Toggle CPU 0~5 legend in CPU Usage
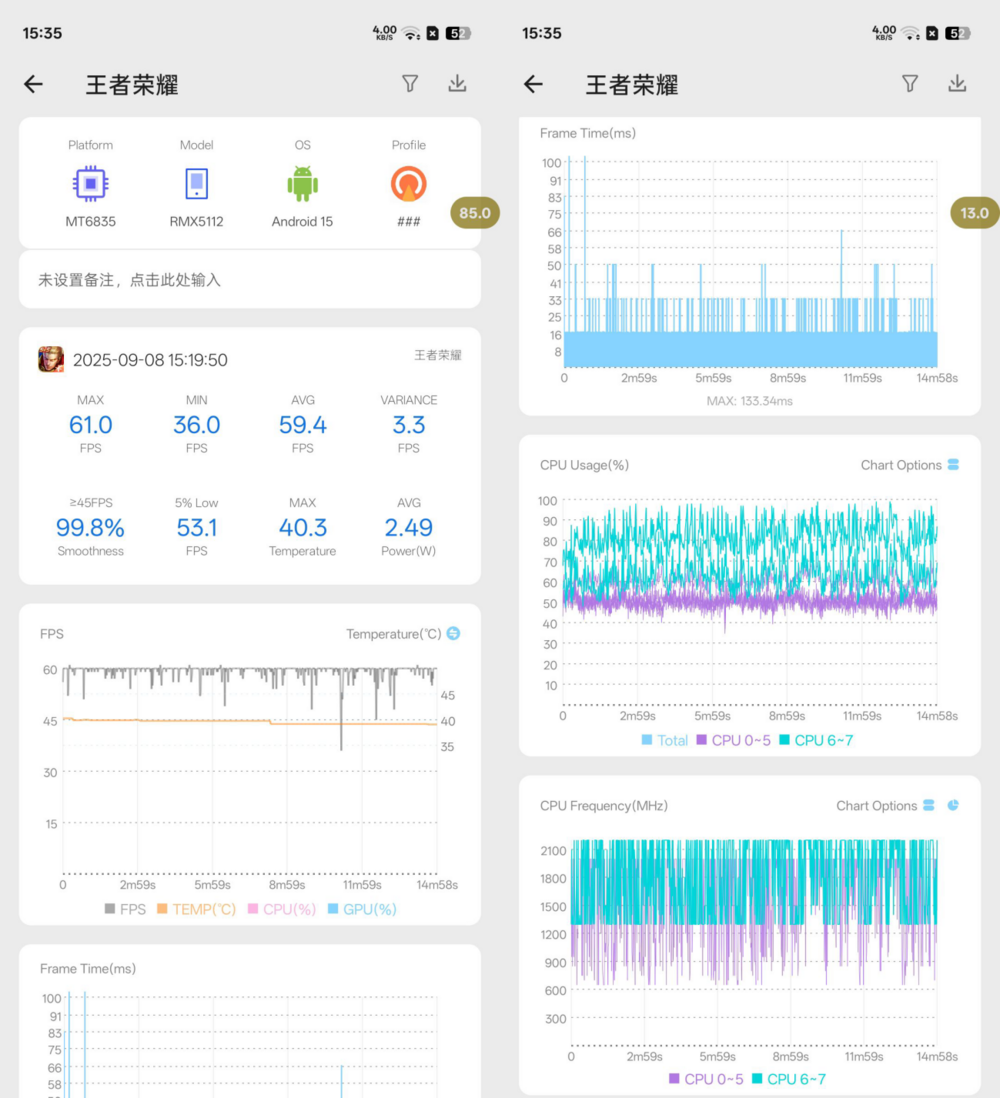This screenshot has width=1000, height=1098. [733, 740]
